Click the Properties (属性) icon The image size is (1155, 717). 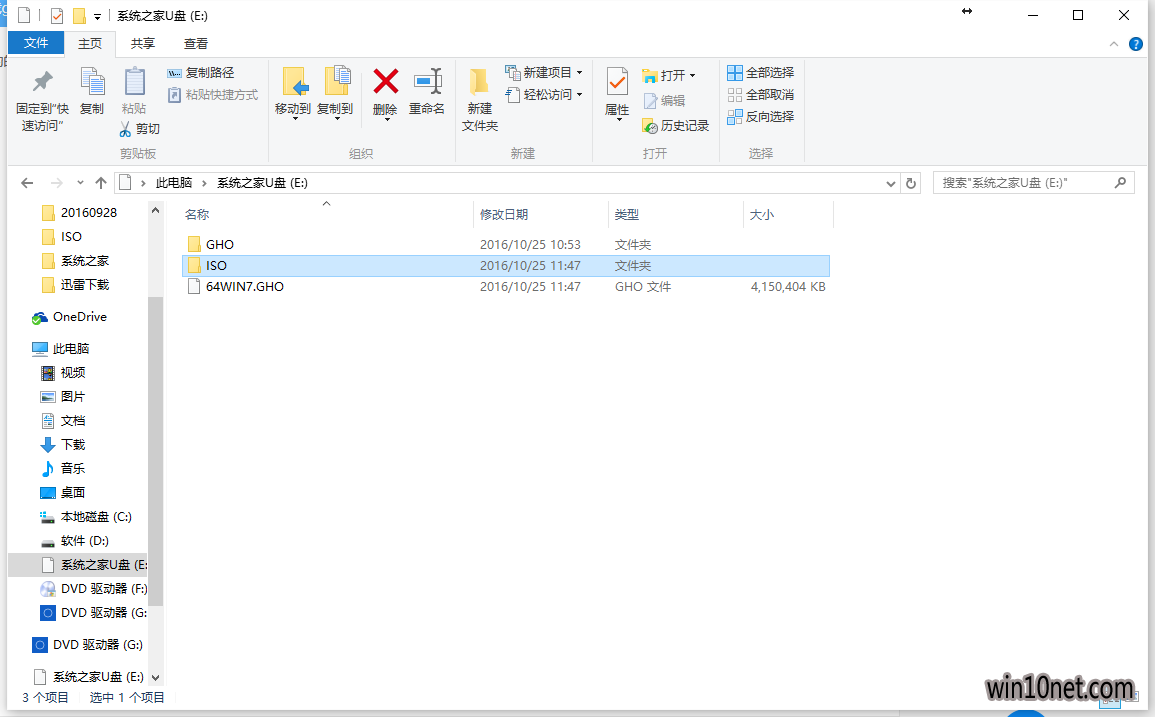tap(617, 83)
